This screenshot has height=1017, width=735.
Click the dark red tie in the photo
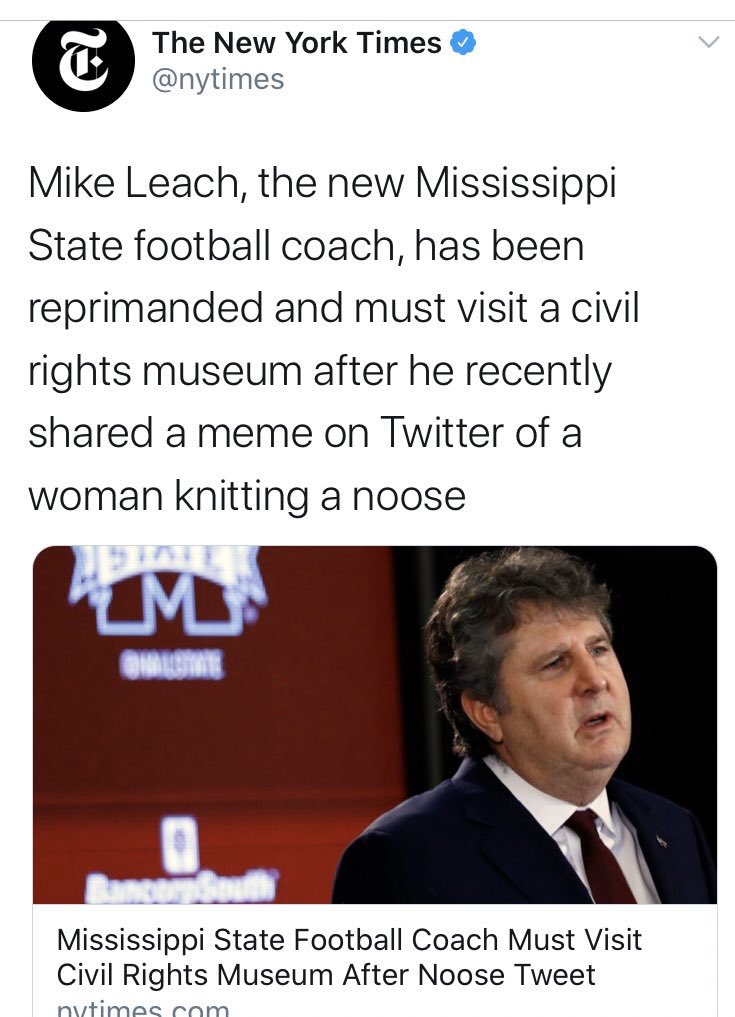(x=600, y=856)
